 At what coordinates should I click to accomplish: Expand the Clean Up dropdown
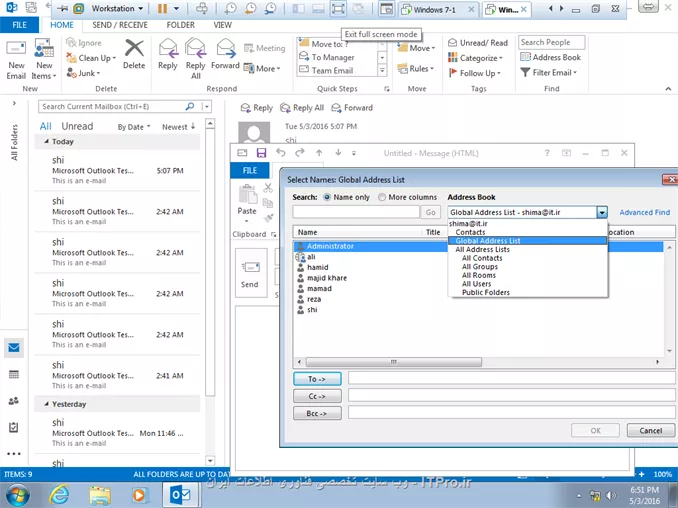[x=114, y=58]
